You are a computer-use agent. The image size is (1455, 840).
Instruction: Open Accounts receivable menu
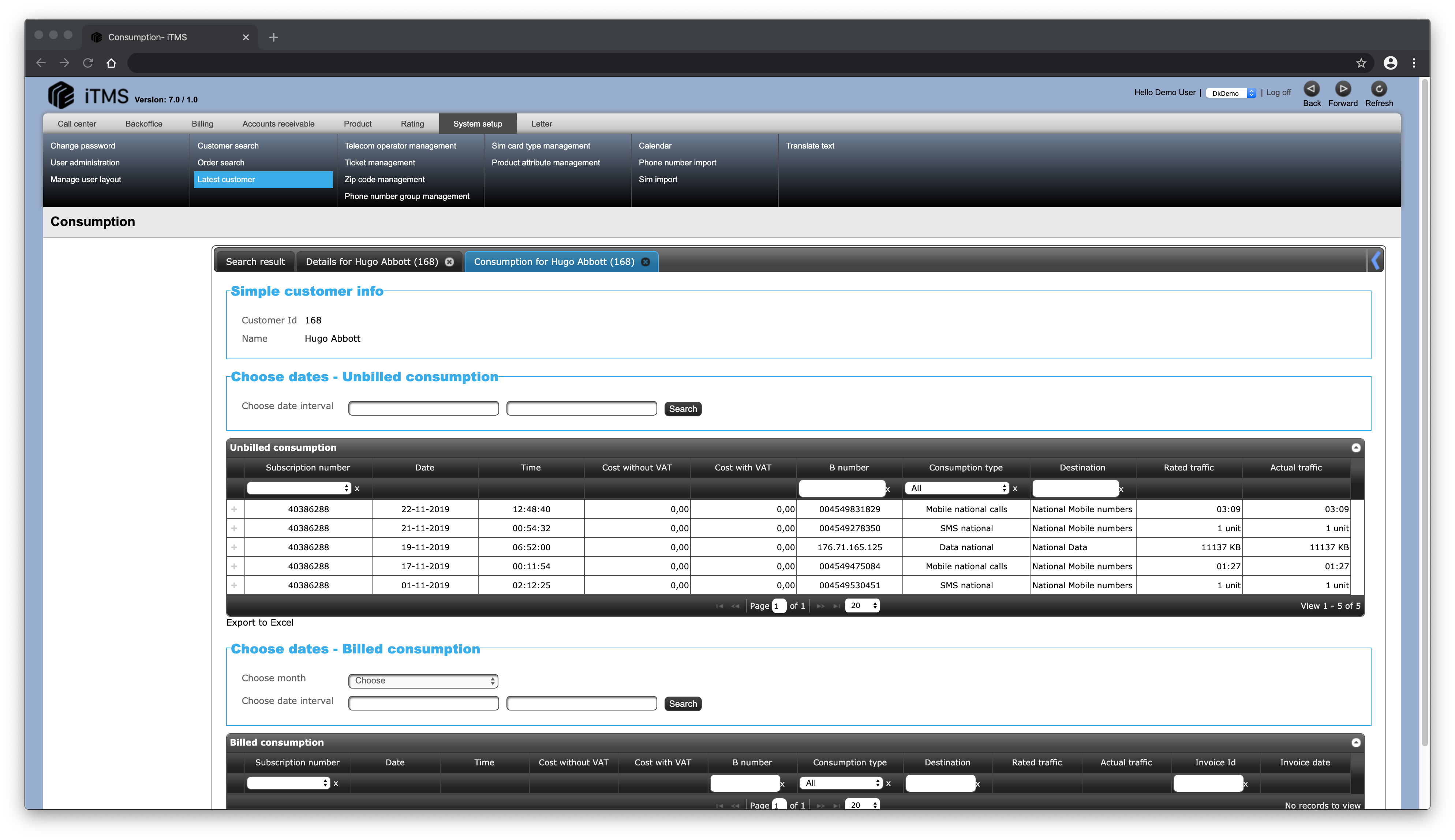click(x=278, y=124)
